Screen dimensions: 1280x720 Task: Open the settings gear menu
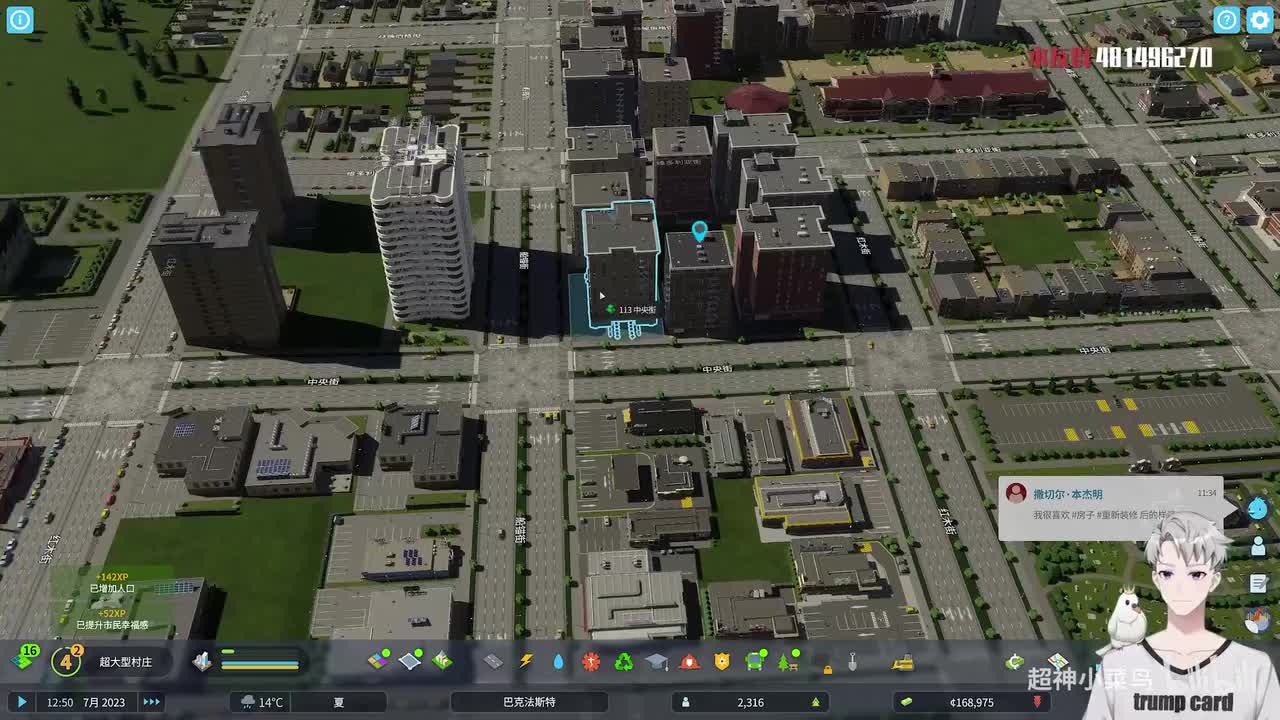pyautogui.click(x=1259, y=19)
